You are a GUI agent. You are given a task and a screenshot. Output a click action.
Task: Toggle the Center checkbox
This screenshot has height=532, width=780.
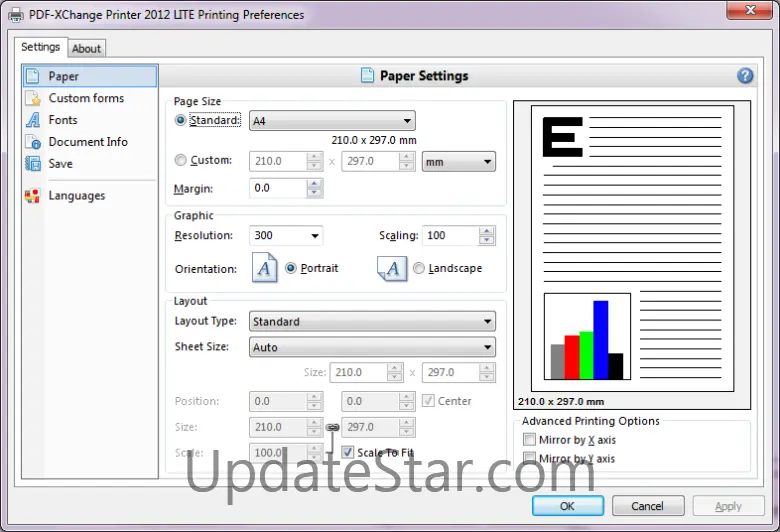428,401
